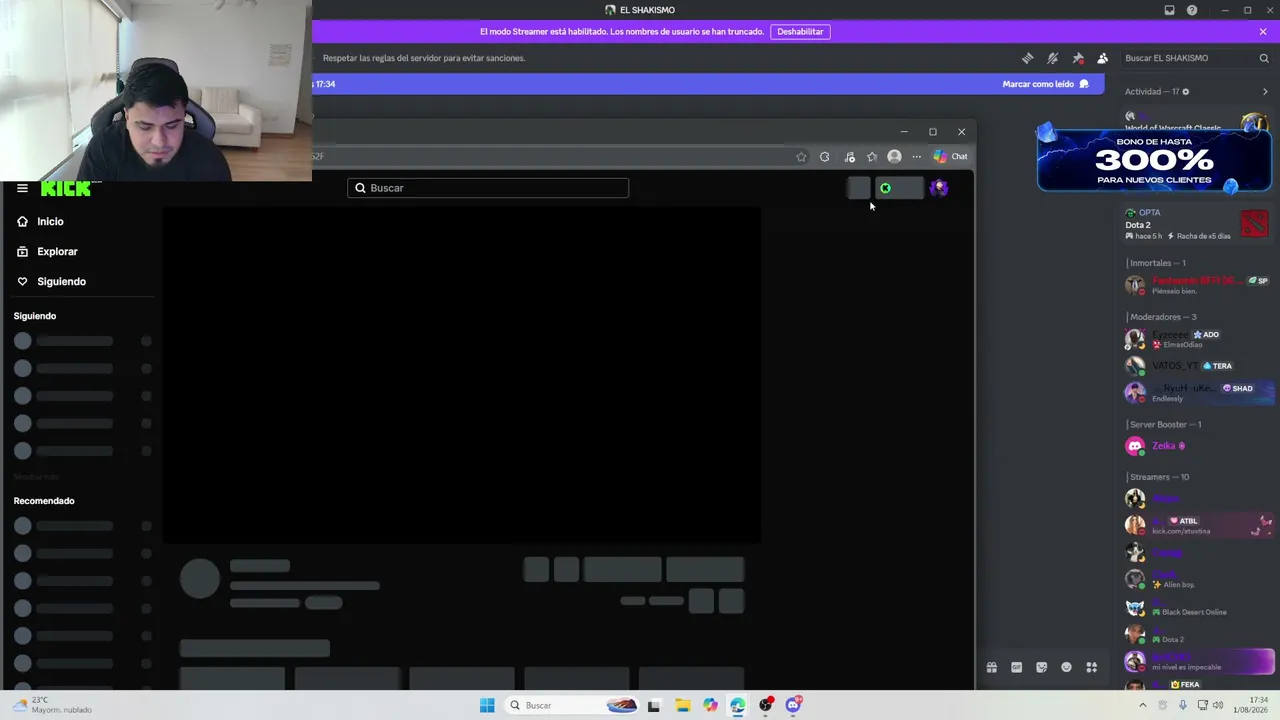Open the Discord sticker picker
Viewport: 1280px width, 720px height.
click(x=1042, y=668)
